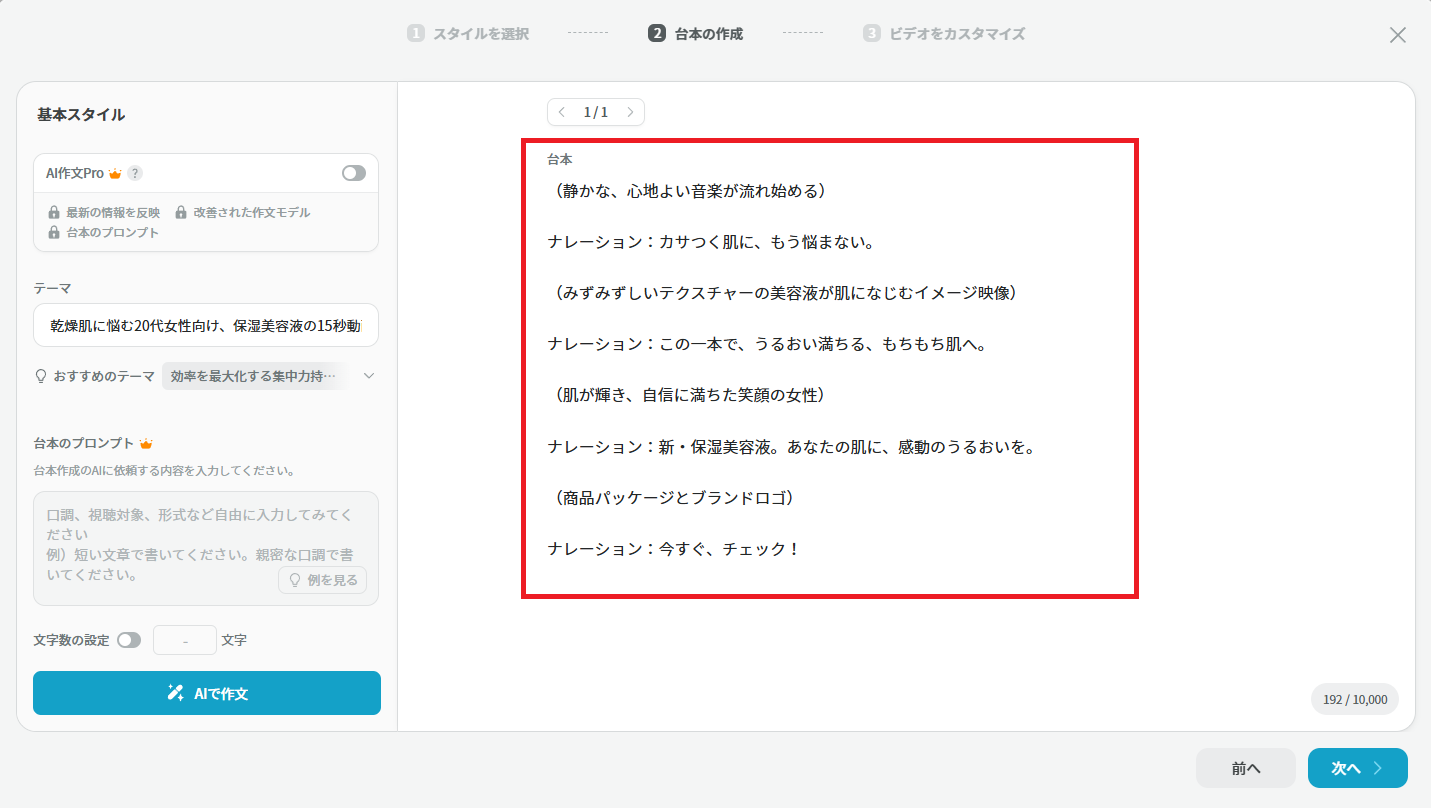Screen dimensions: 1431x808
Task: Click the lightbulb icon beside おすすめのテーマ
Action: (41, 376)
